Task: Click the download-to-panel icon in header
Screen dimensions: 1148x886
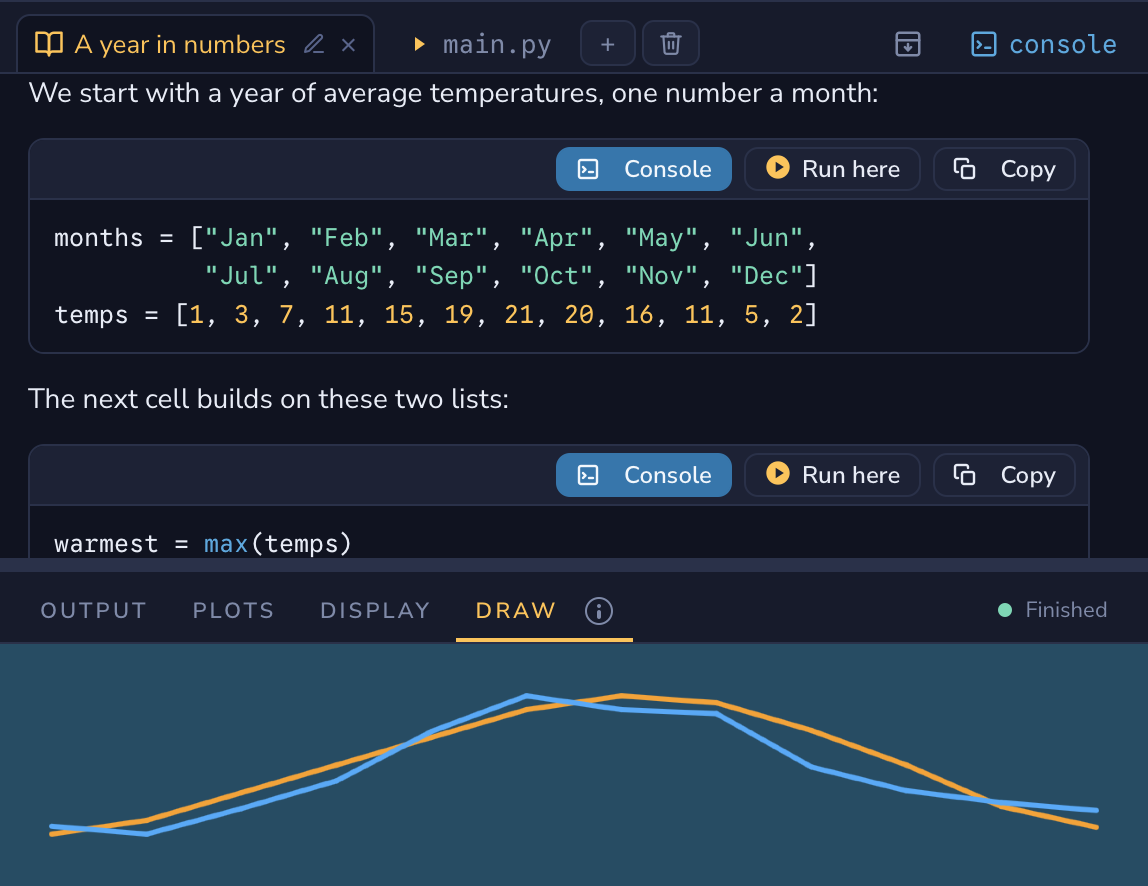Action: 908,44
